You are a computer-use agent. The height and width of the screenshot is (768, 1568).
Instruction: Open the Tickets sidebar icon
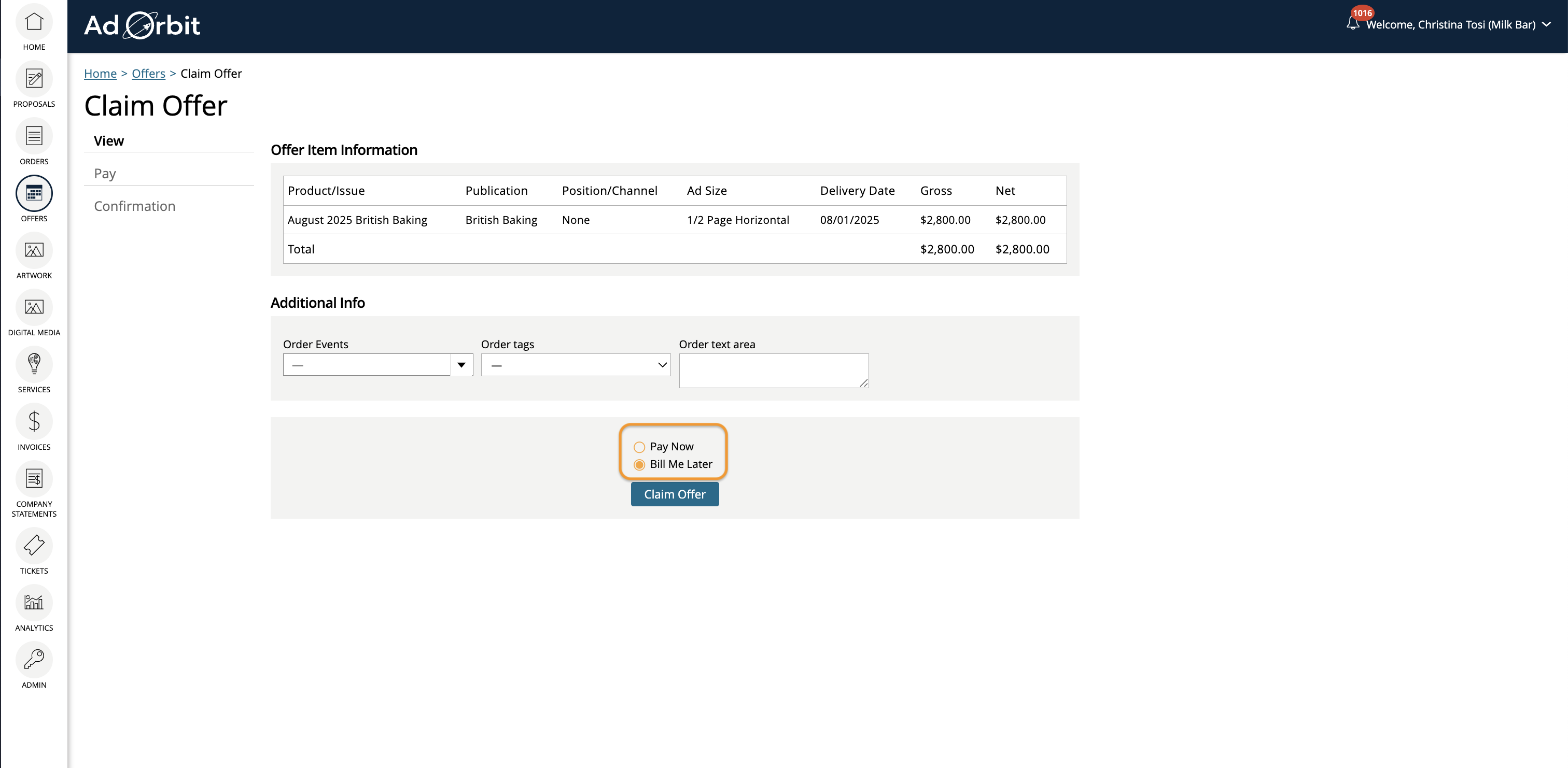coord(34,545)
